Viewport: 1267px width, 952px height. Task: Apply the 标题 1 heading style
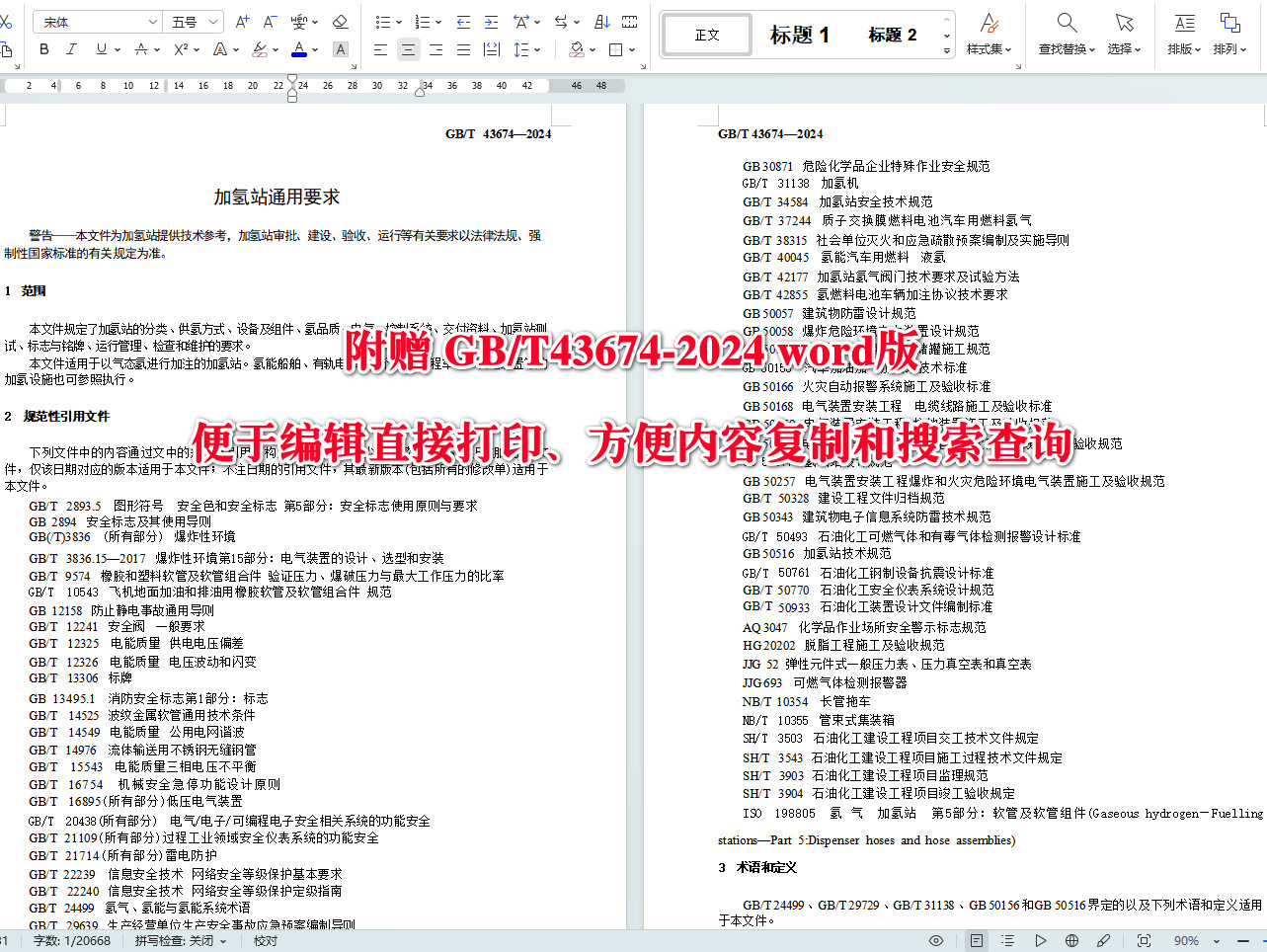click(x=800, y=35)
